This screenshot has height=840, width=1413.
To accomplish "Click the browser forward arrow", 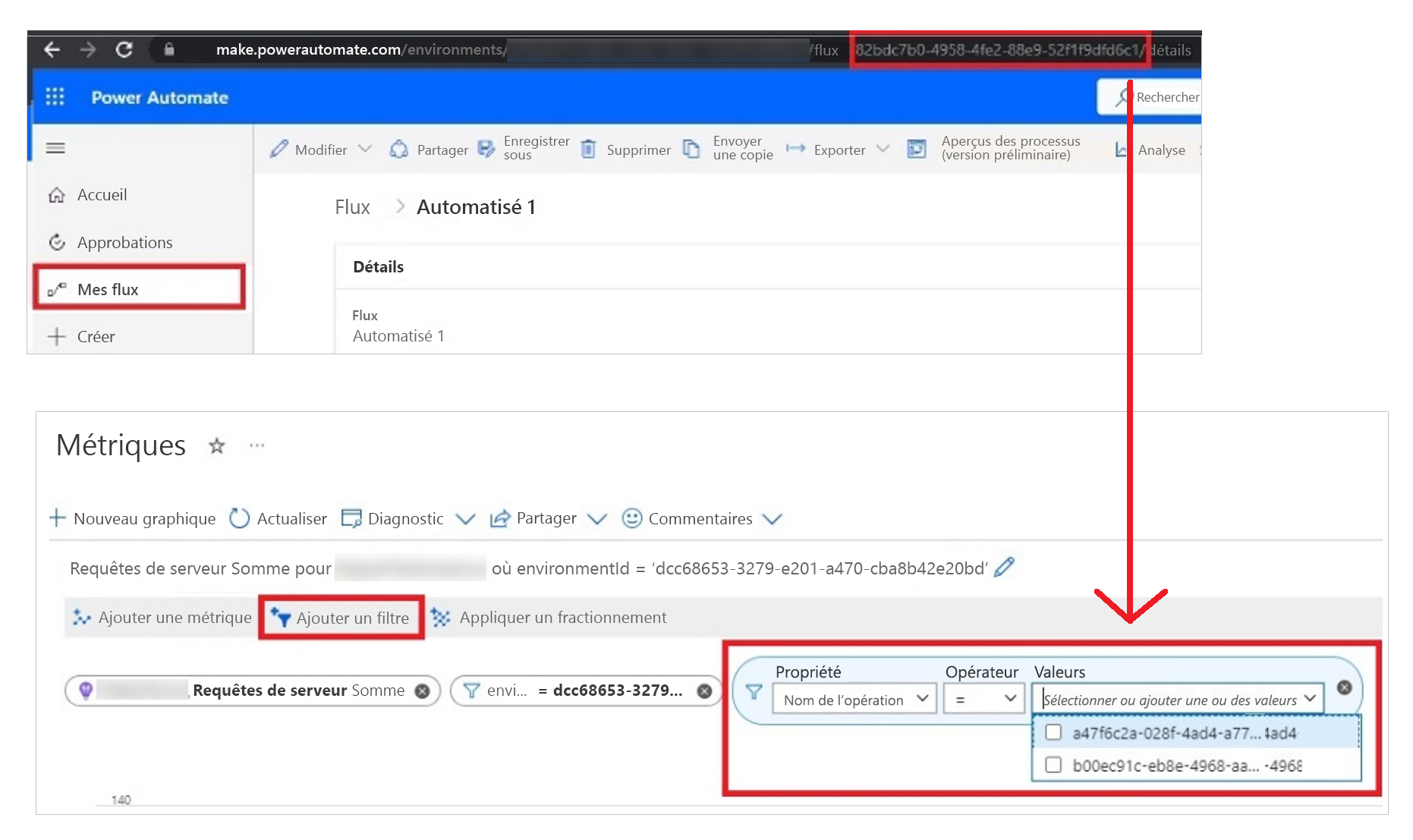I will coord(88,50).
